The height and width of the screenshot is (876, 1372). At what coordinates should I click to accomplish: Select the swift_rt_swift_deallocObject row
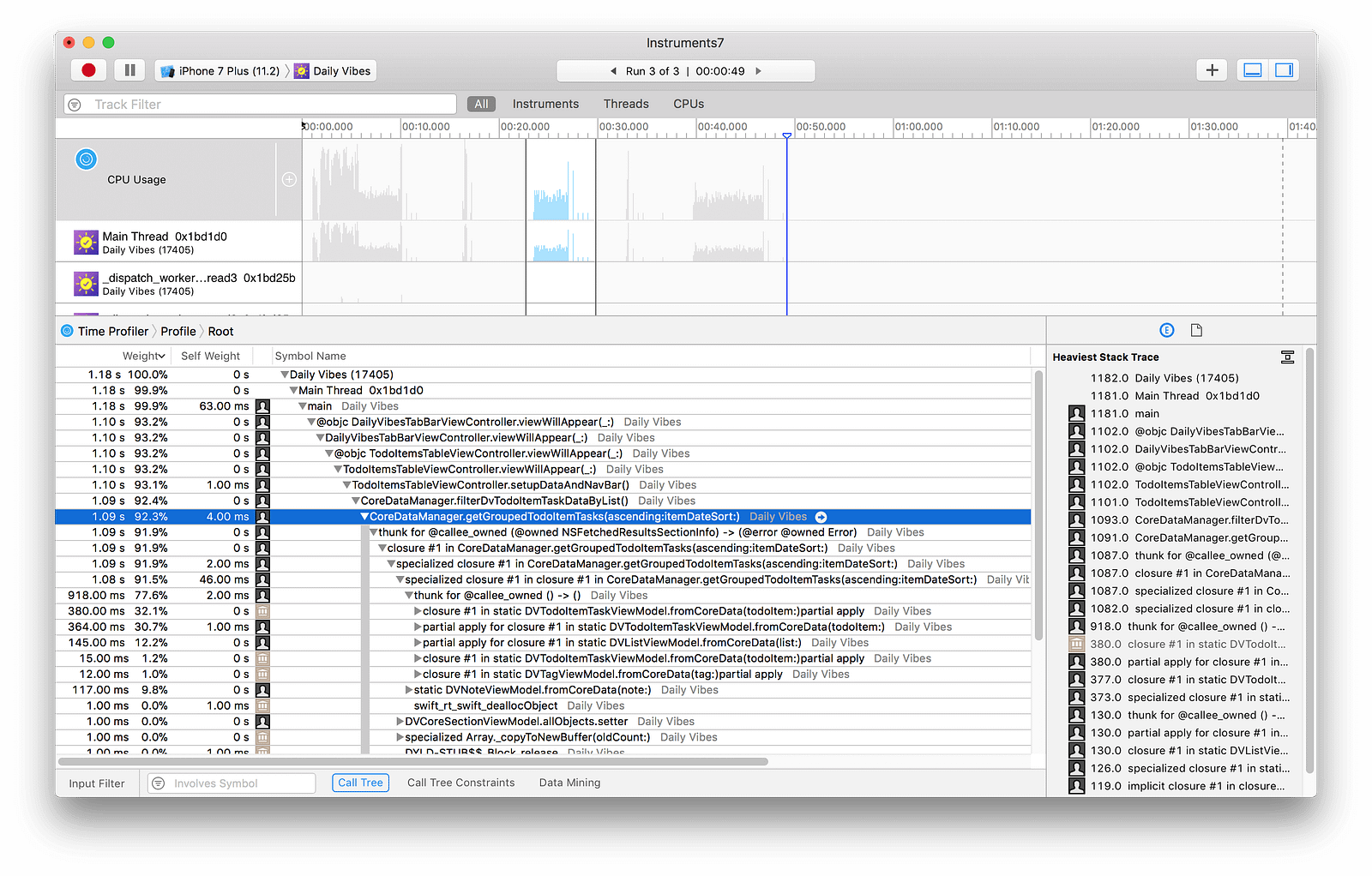543,706
